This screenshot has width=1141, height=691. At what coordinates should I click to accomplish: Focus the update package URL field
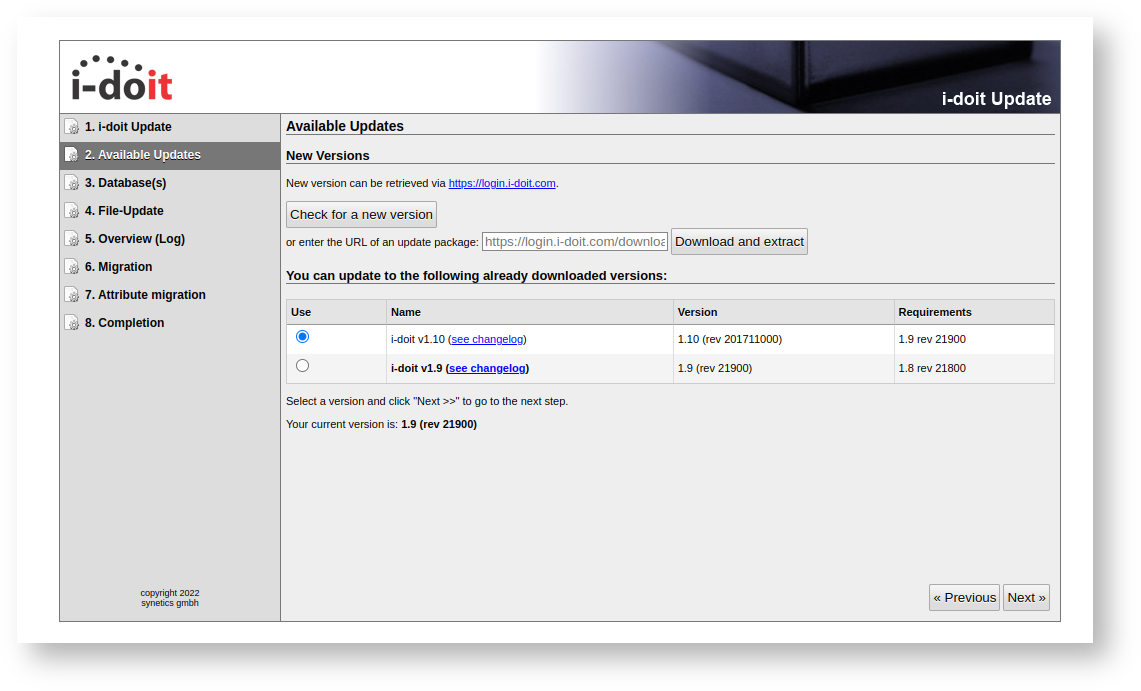575,241
